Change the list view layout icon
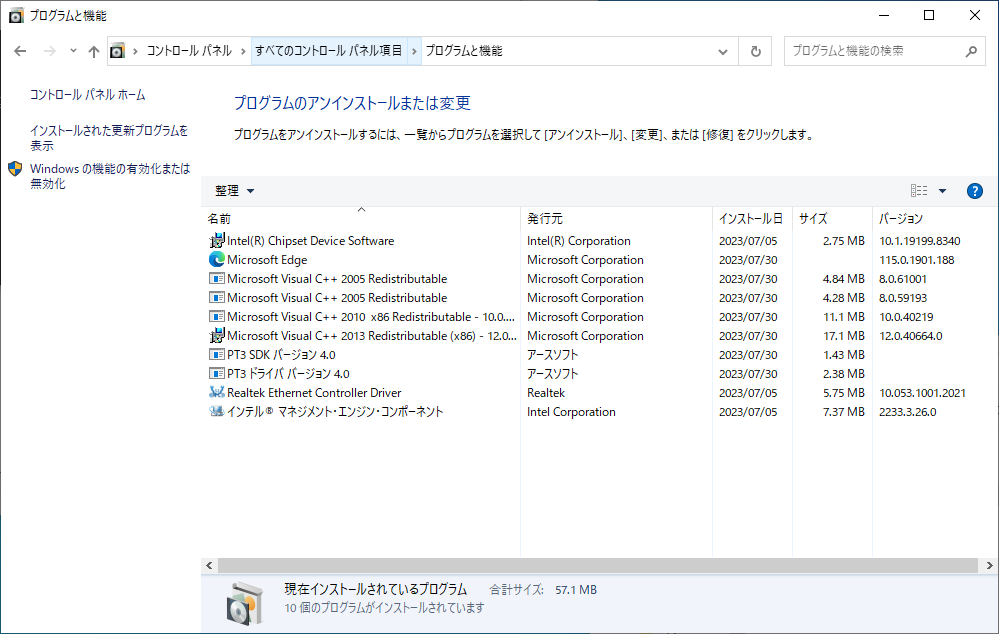The height and width of the screenshot is (634, 999). click(x=919, y=191)
